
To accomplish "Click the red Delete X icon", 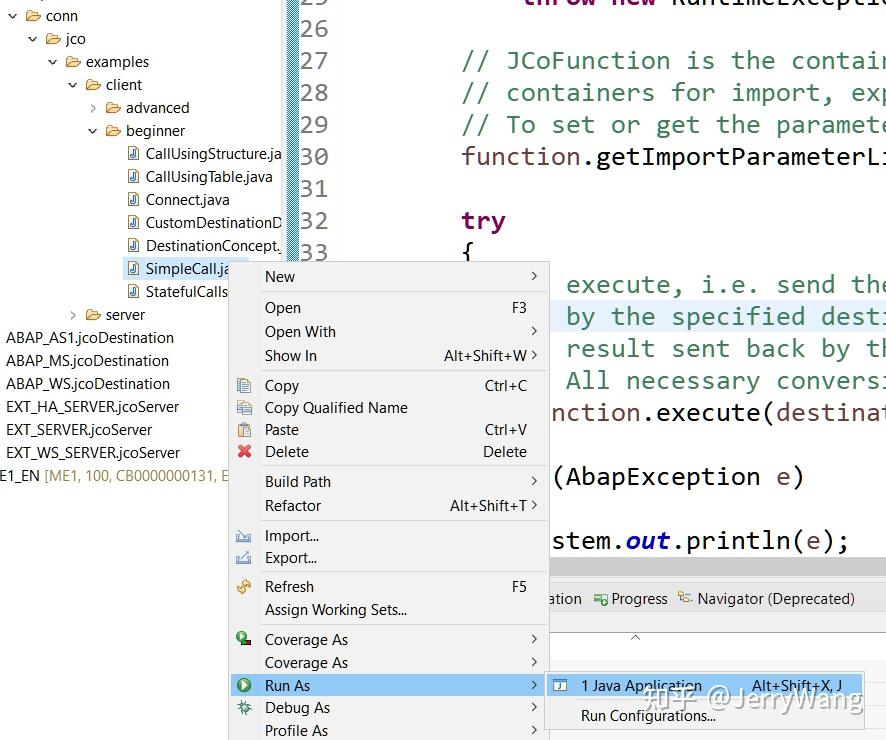I will tap(245, 451).
